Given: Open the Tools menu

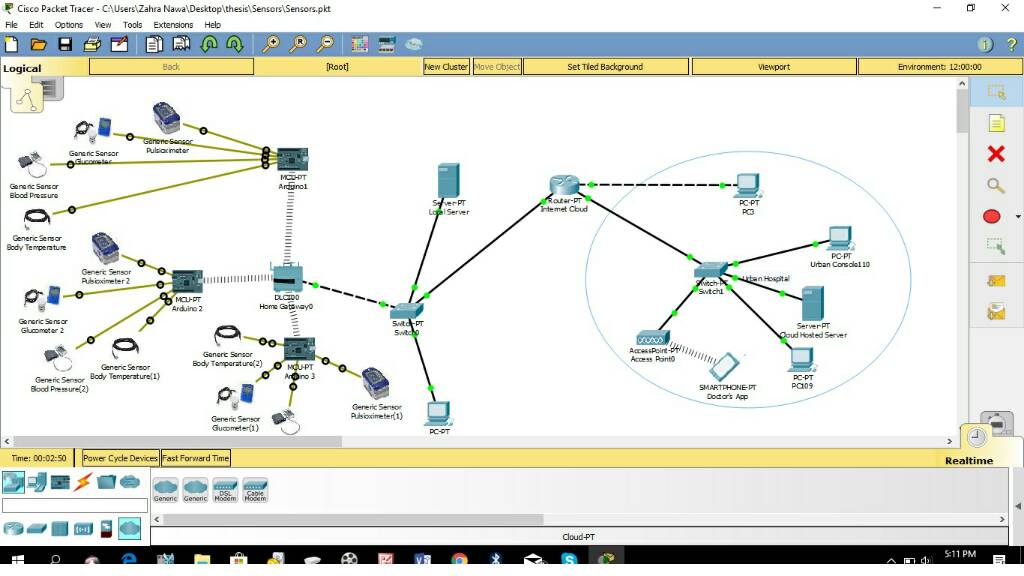Looking at the screenshot, I should tap(132, 25).
